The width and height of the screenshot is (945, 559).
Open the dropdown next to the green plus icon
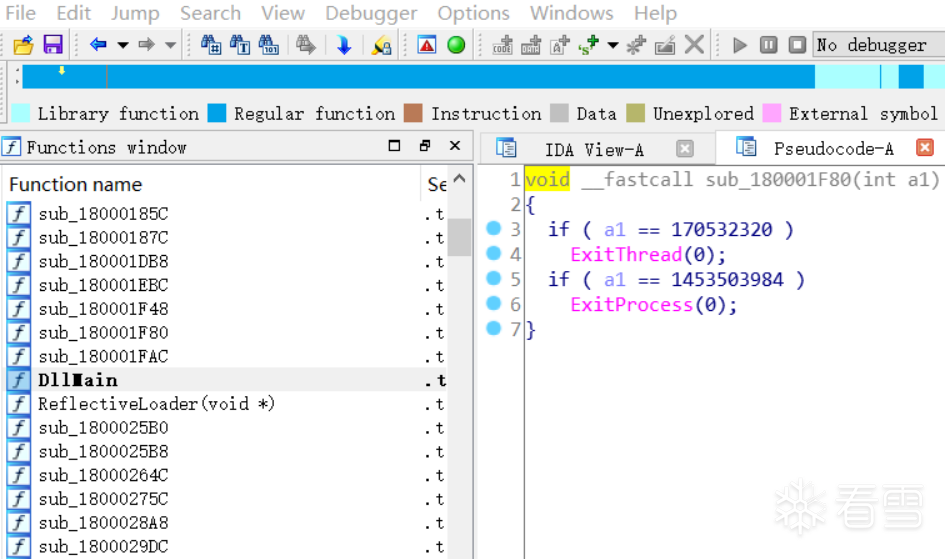613,45
